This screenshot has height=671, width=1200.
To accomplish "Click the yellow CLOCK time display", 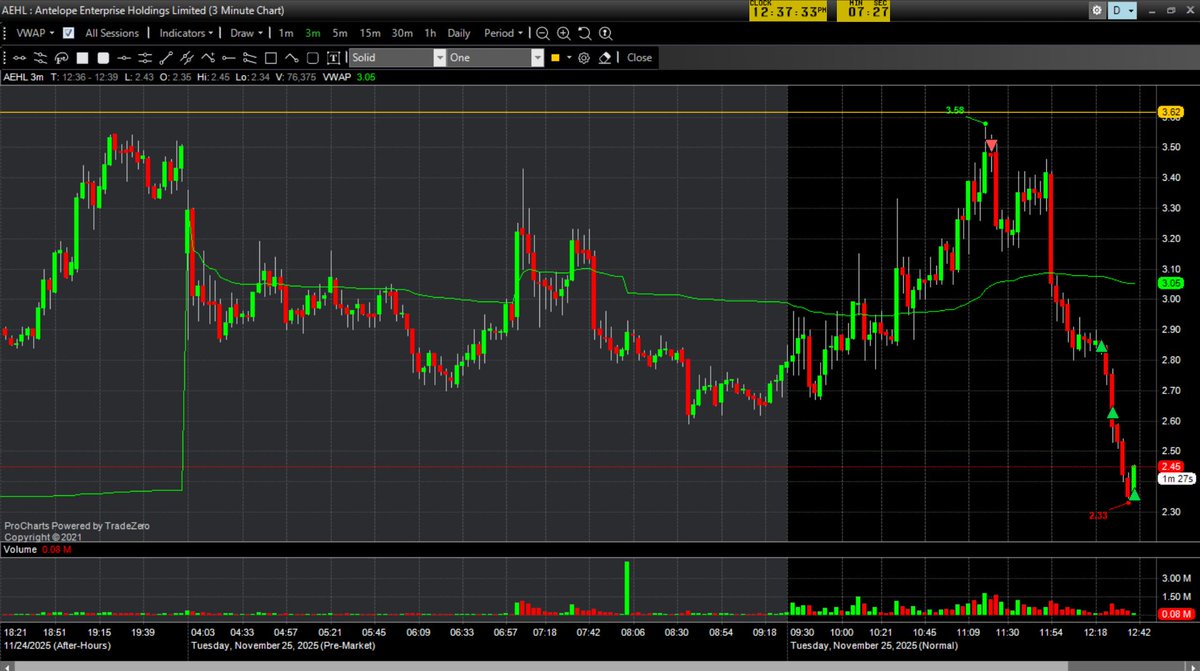I will coord(789,10).
